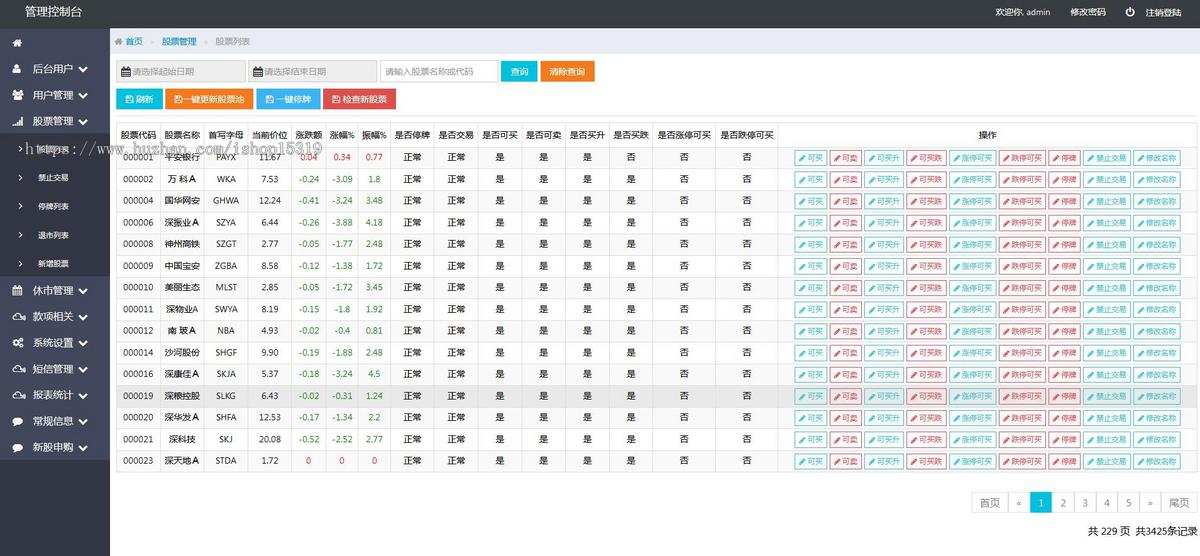Expand the 短信管理 menu chevron
Image resolution: width=1200 pixels, height=556 pixels.
(x=83, y=370)
